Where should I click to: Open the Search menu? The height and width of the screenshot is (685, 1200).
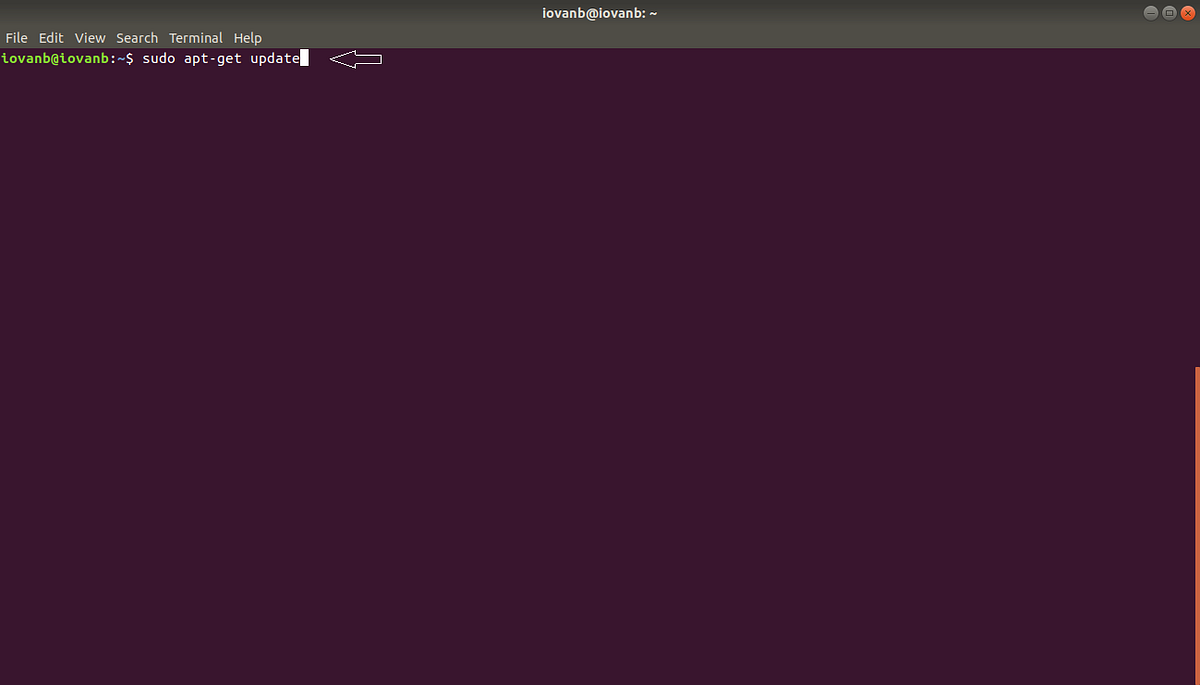tap(137, 37)
